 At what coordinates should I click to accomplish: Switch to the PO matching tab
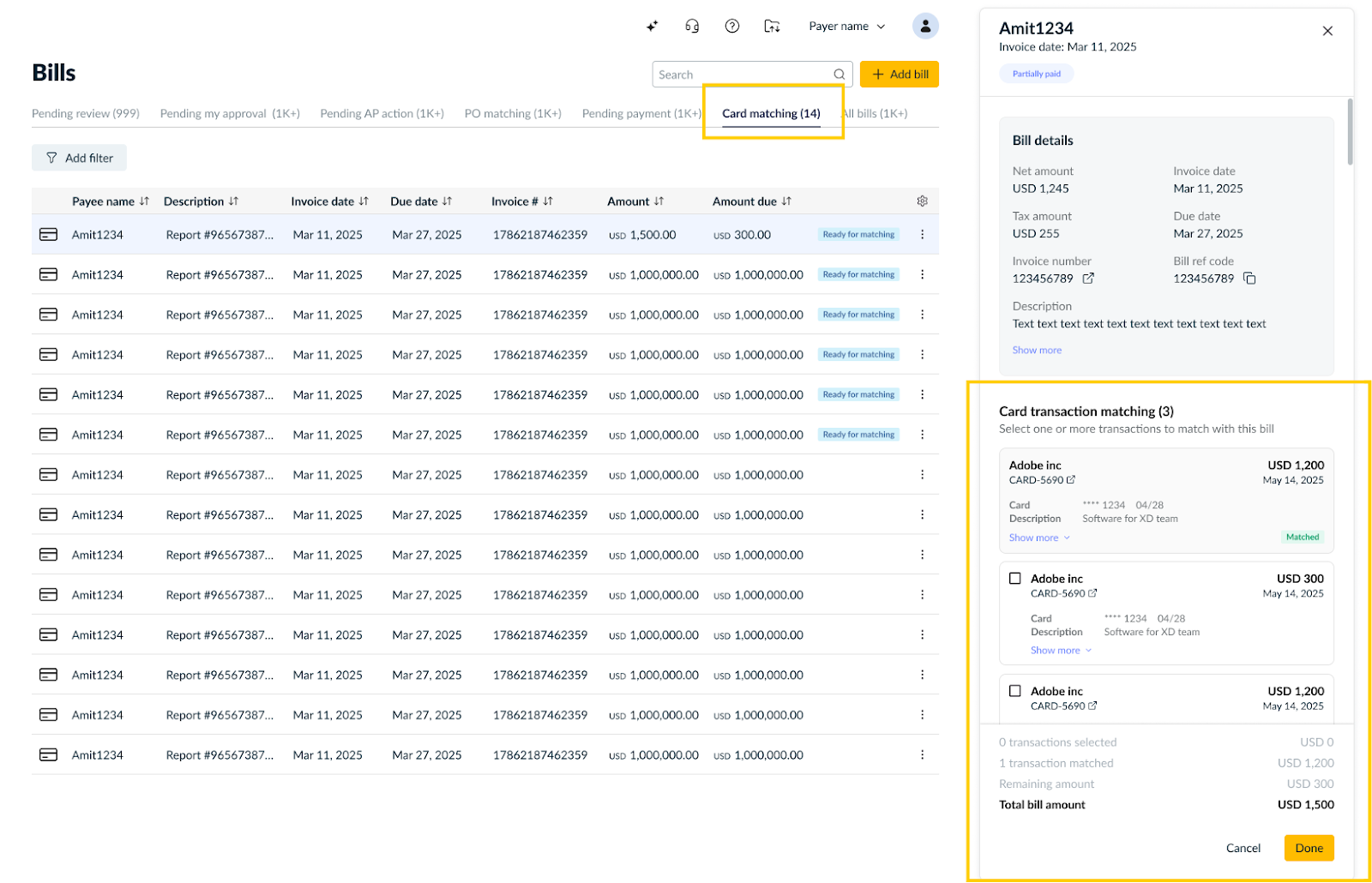[513, 114]
